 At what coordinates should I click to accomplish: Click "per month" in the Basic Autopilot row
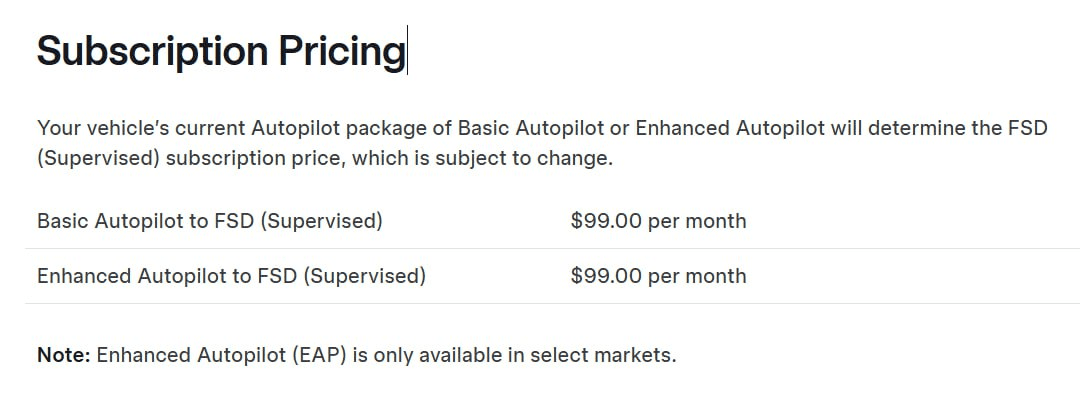pyautogui.click(x=697, y=221)
